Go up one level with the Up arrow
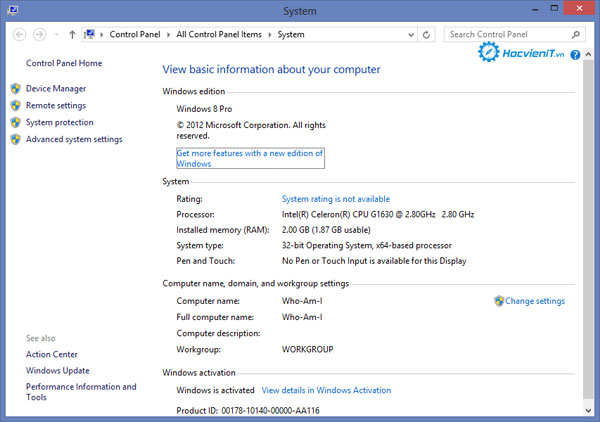 [x=72, y=35]
